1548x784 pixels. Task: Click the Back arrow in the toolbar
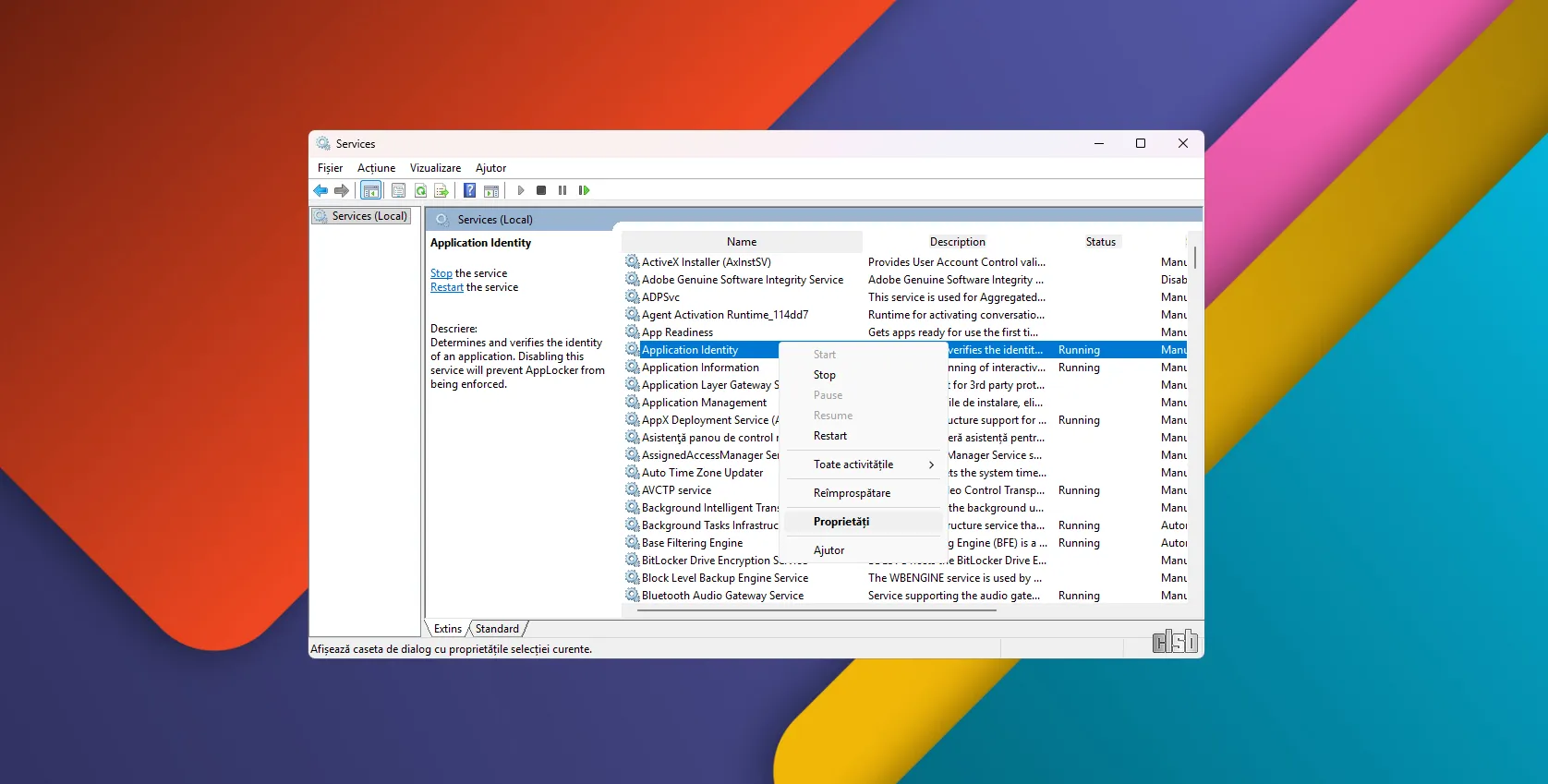click(320, 190)
